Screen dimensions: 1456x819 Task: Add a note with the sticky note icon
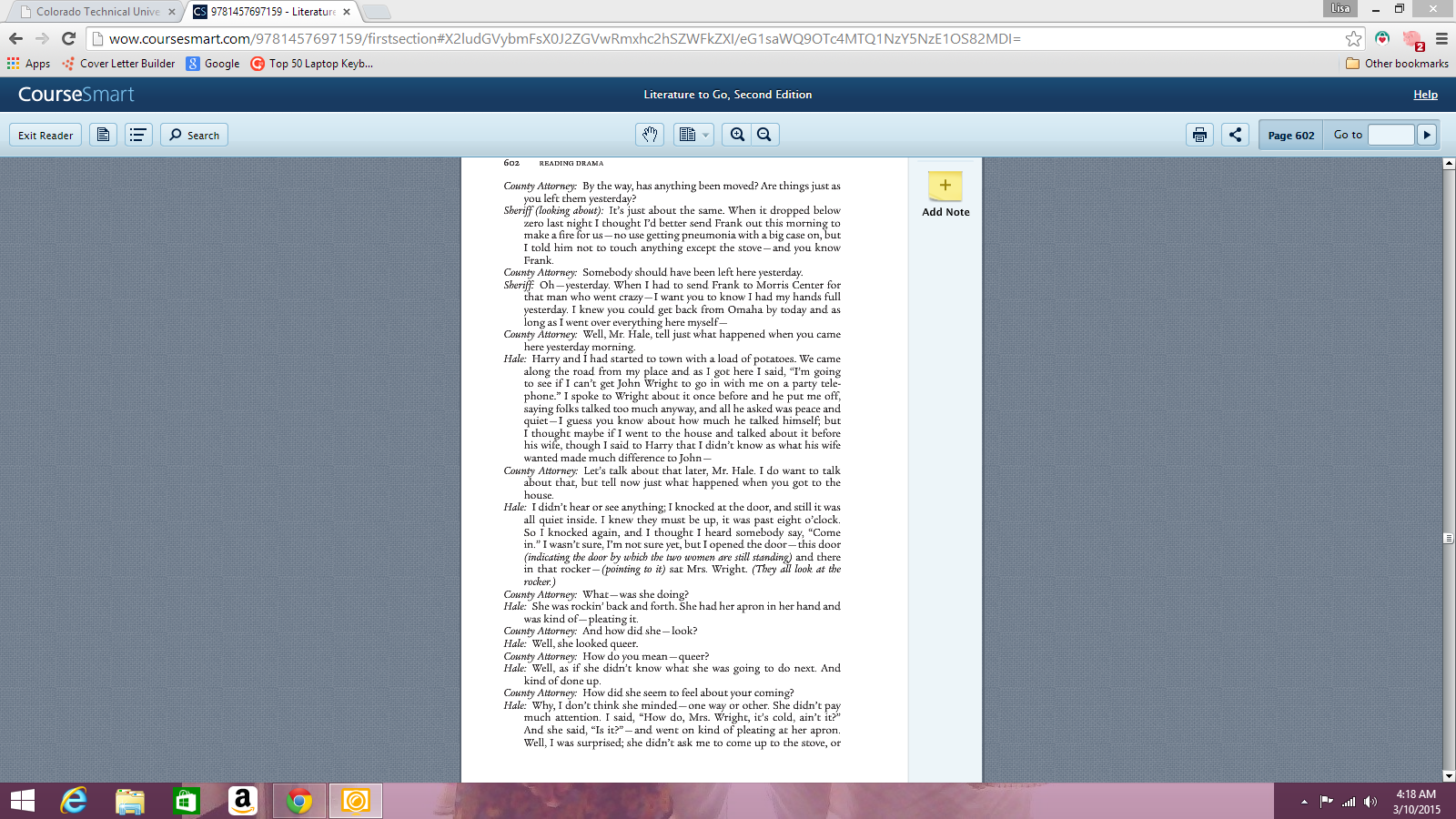pos(945,186)
